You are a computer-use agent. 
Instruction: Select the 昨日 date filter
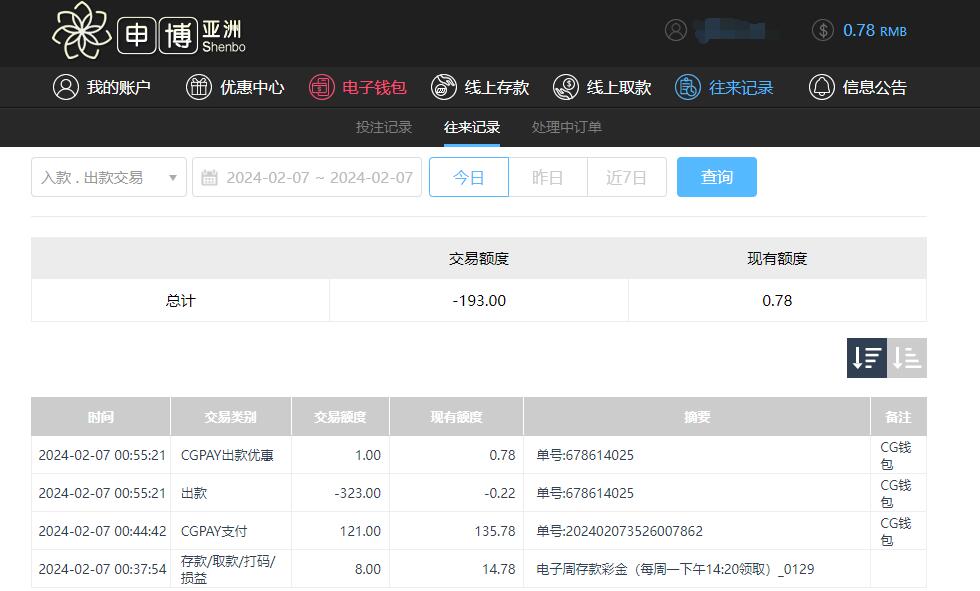pyautogui.click(x=548, y=177)
